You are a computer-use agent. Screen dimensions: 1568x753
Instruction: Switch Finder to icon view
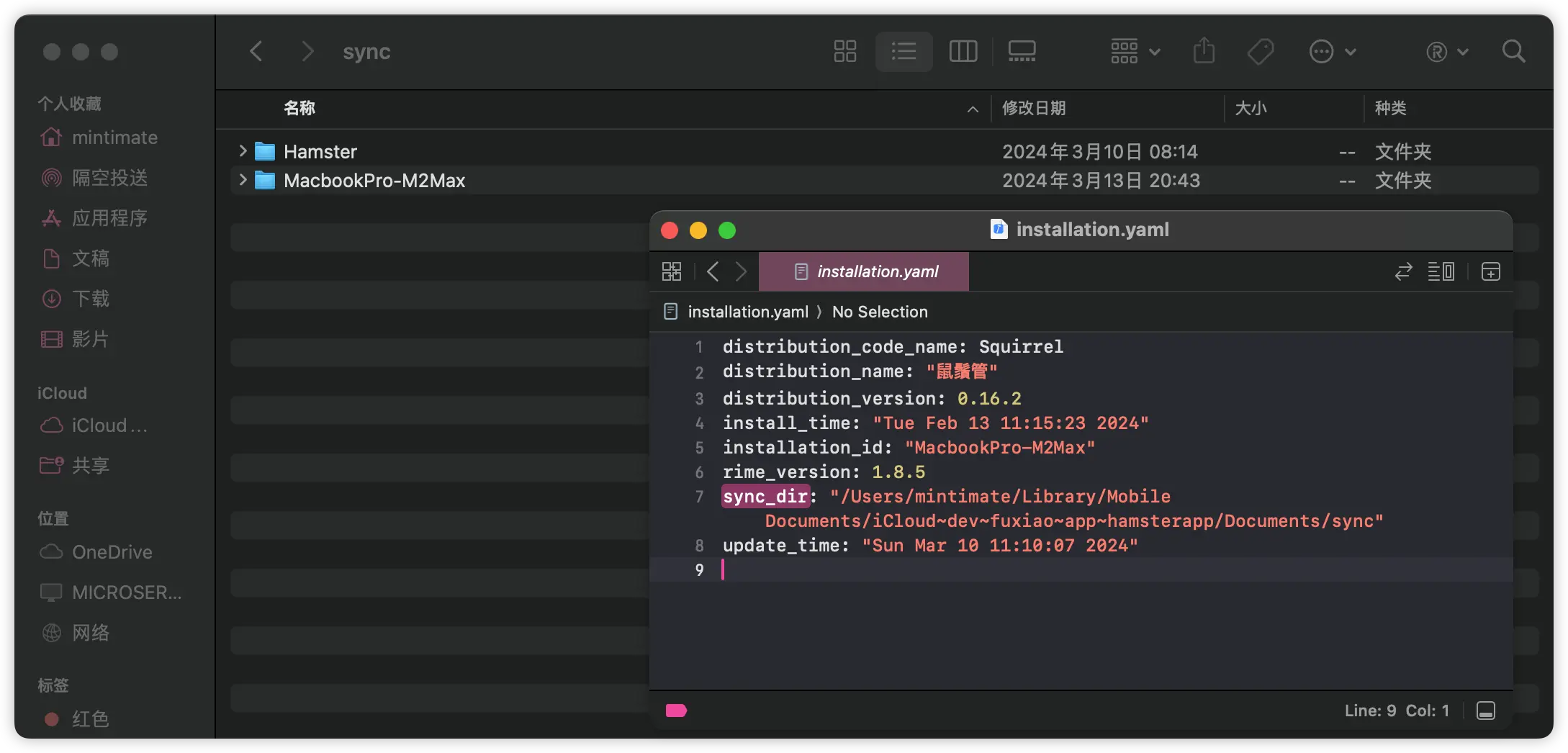pyautogui.click(x=845, y=51)
